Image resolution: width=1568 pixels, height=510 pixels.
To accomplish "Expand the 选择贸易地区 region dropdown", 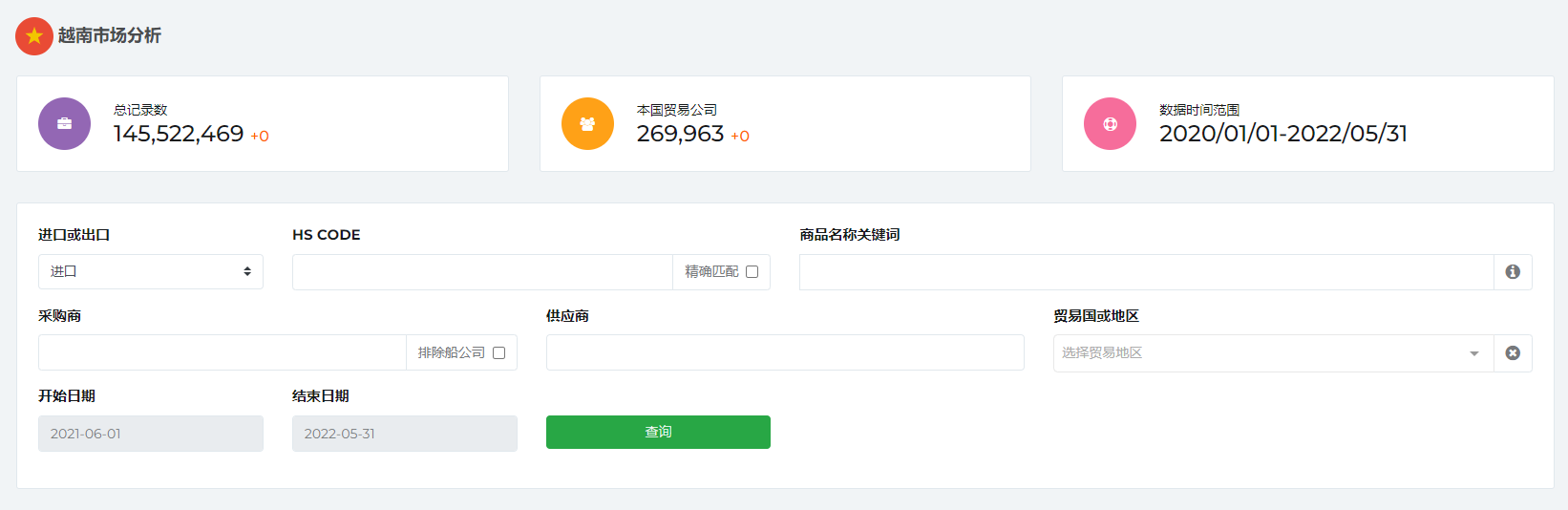I will (x=1261, y=353).
